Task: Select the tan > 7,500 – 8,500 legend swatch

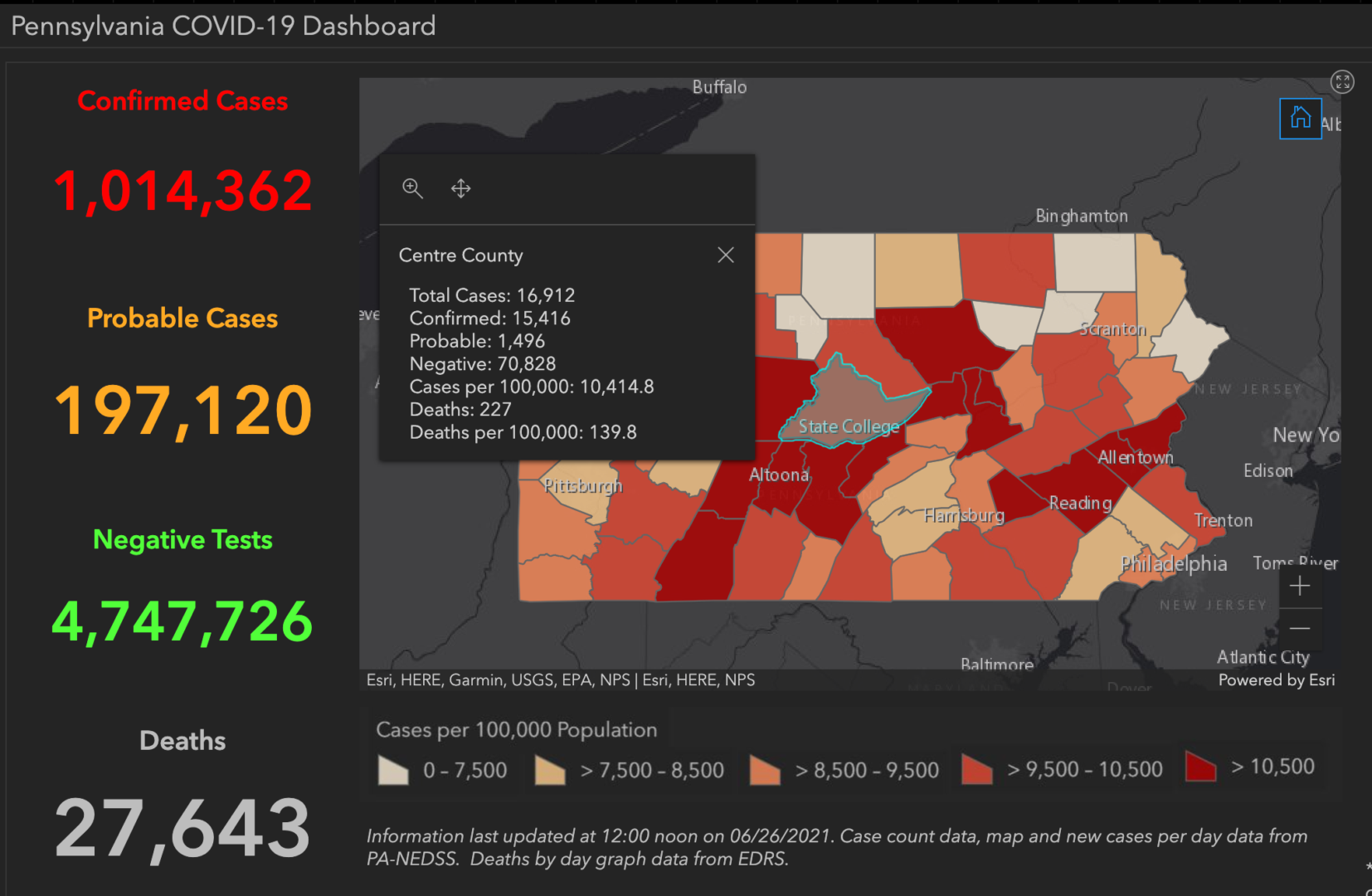Action: [549, 770]
